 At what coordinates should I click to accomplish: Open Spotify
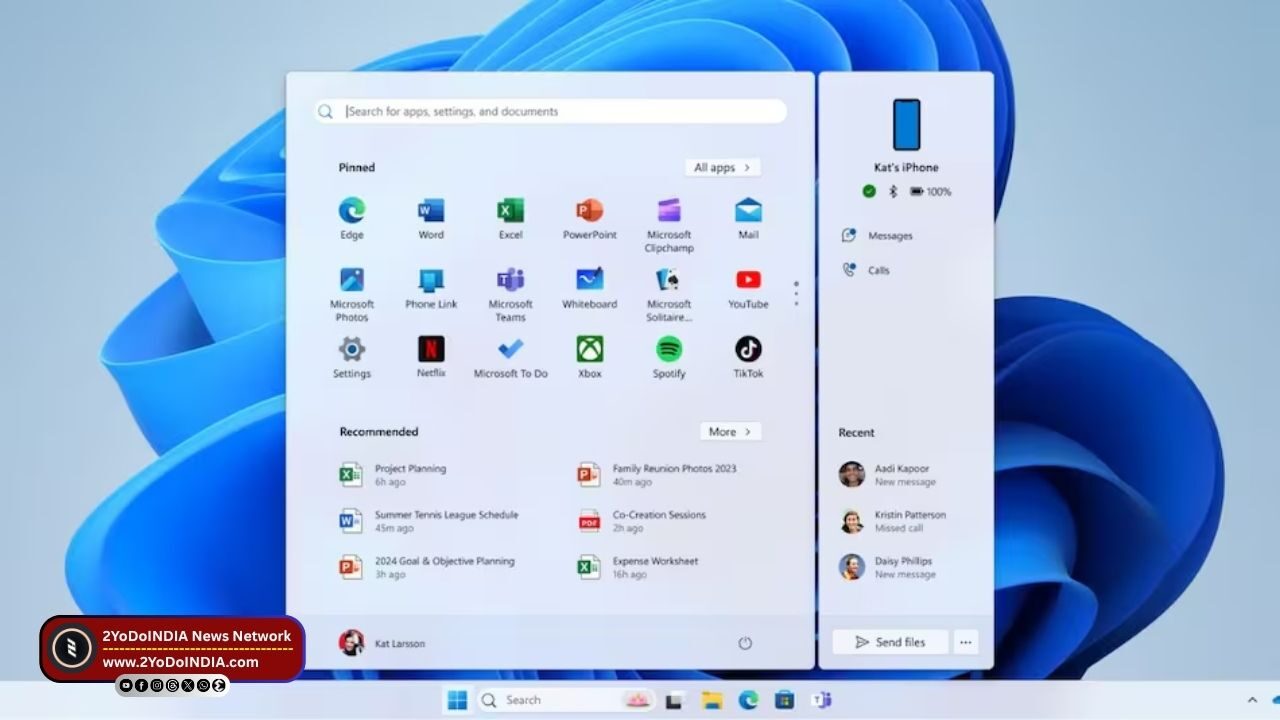pos(669,357)
